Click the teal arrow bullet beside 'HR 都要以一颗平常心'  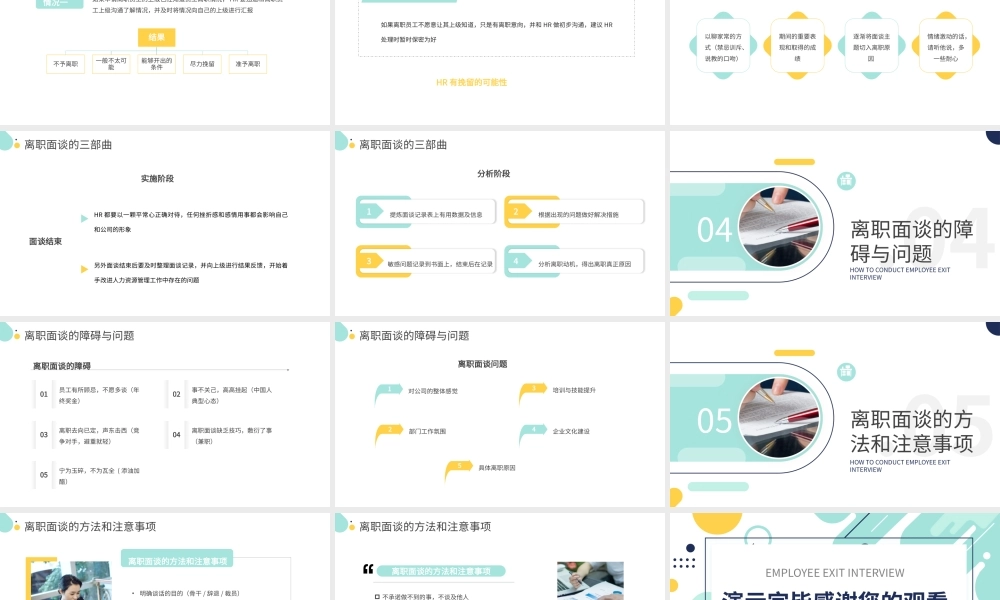click(x=84, y=218)
